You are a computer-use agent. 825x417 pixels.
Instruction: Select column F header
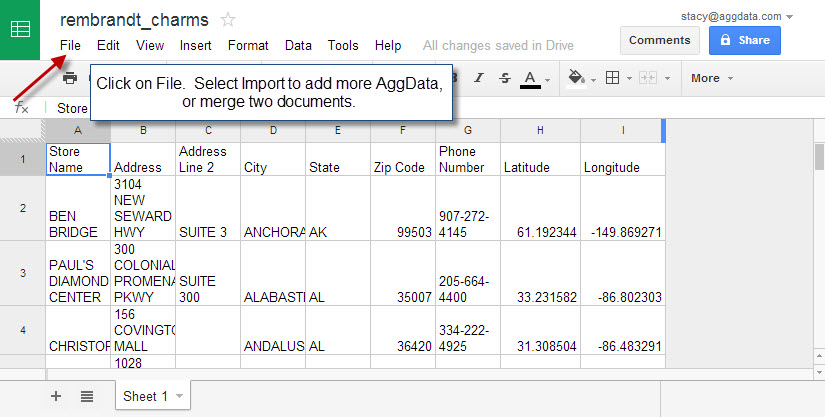click(x=403, y=130)
